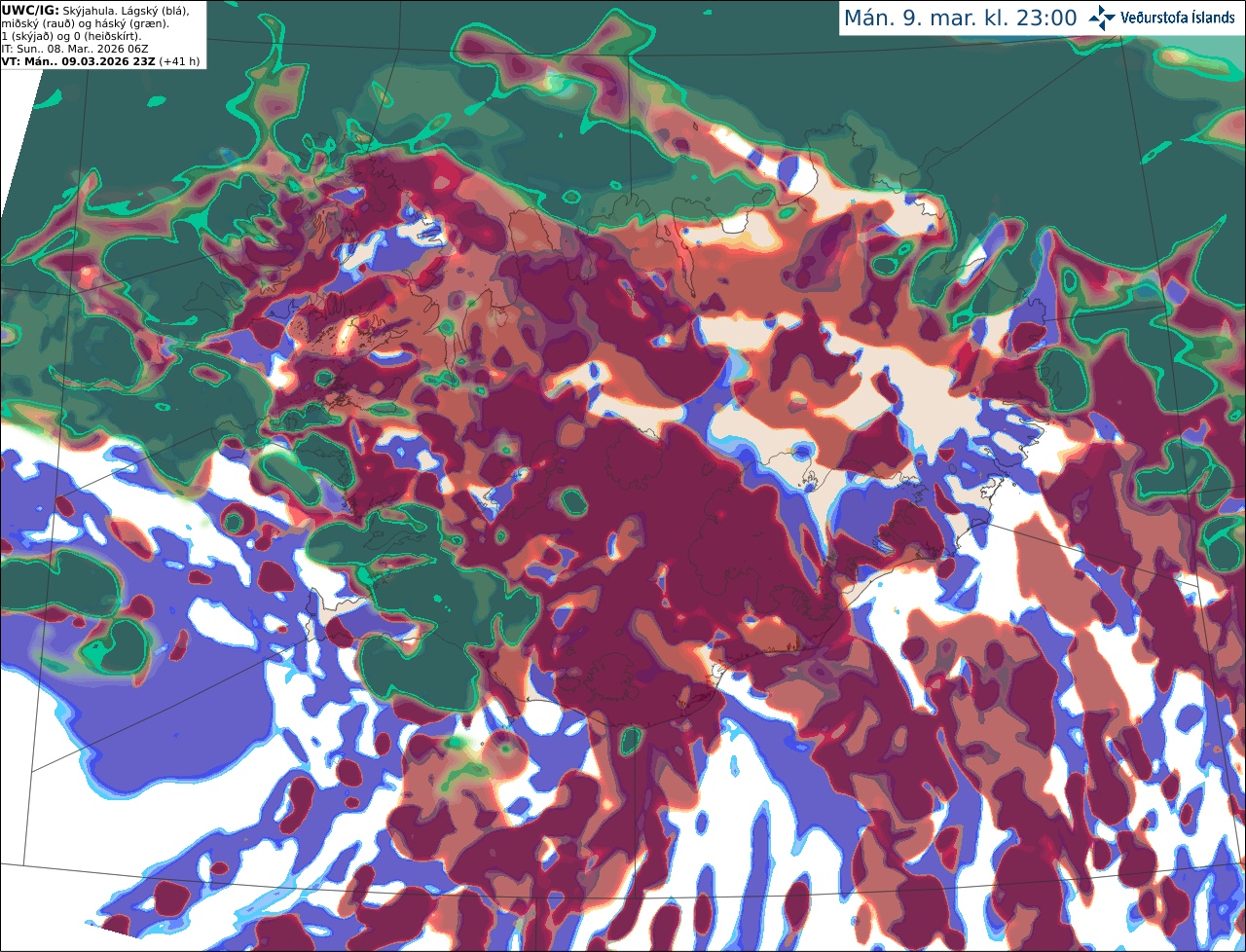Click the 'UWC/IG: Skýjahula. Lágský (blá),' legend line
The height and width of the screenshot is (952, 1246).
pos(94,10)
